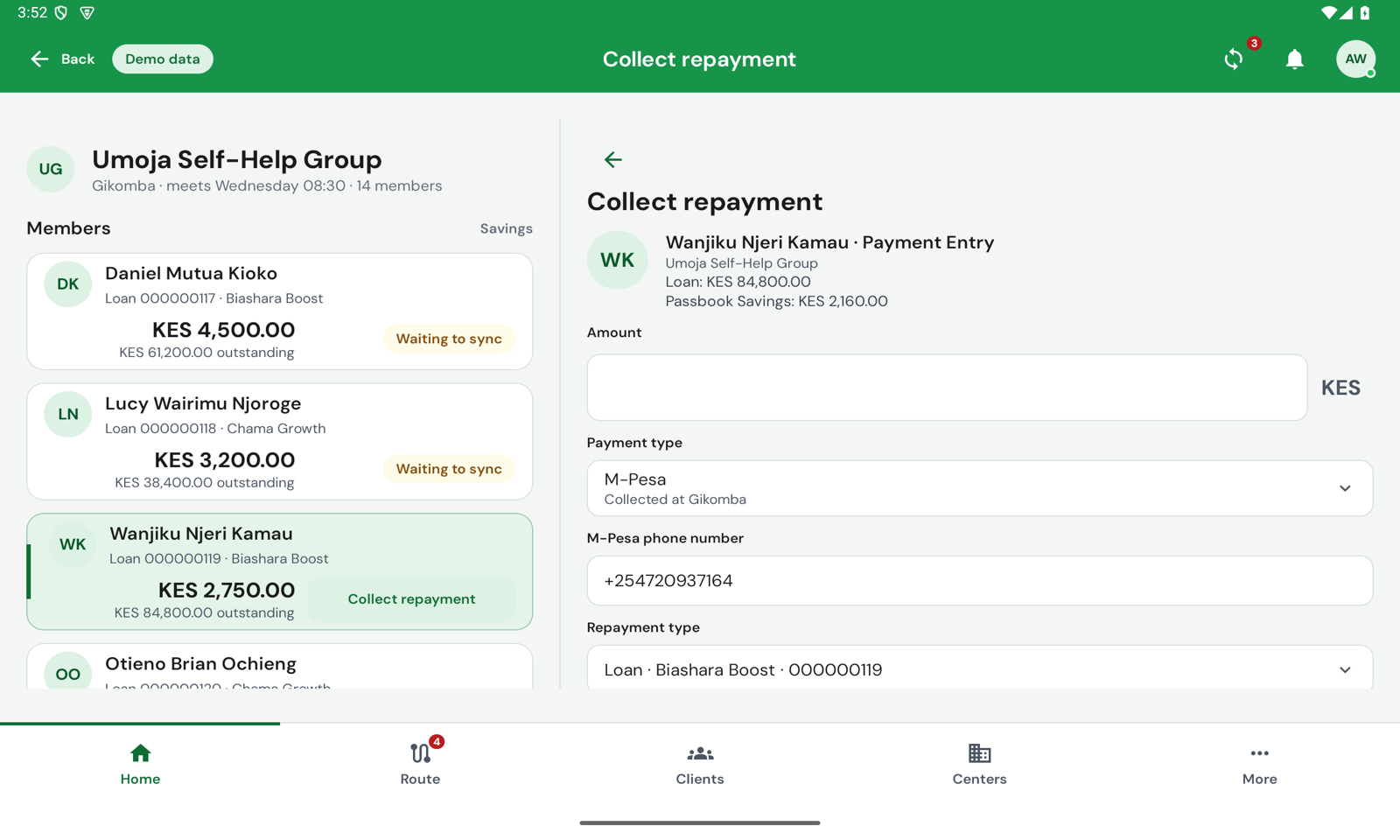This screenshot has height=840, width=1400.
Task: Open the Route tab
Action: tap(420, 764)
